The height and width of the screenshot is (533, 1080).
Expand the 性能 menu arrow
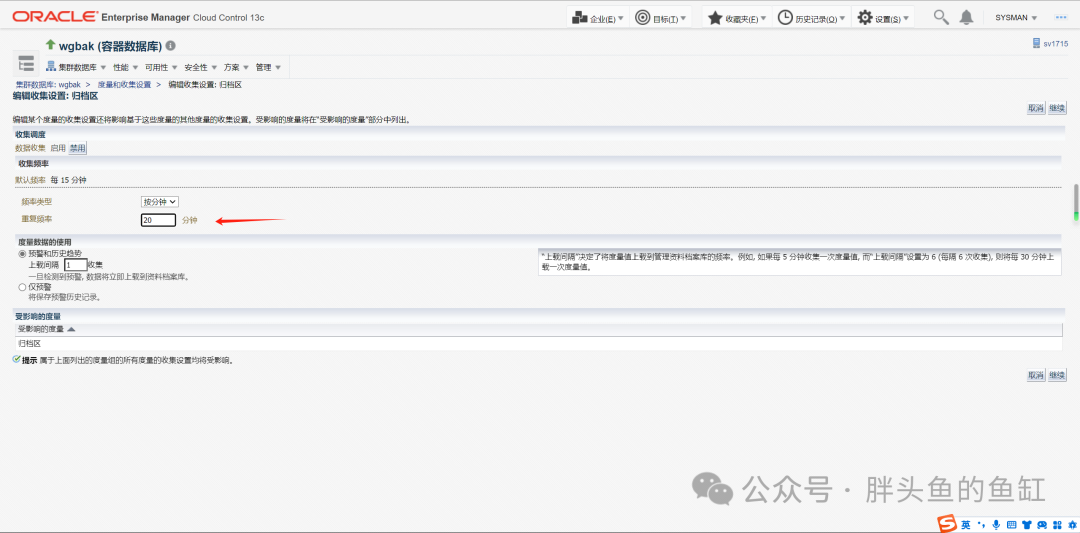135,67
